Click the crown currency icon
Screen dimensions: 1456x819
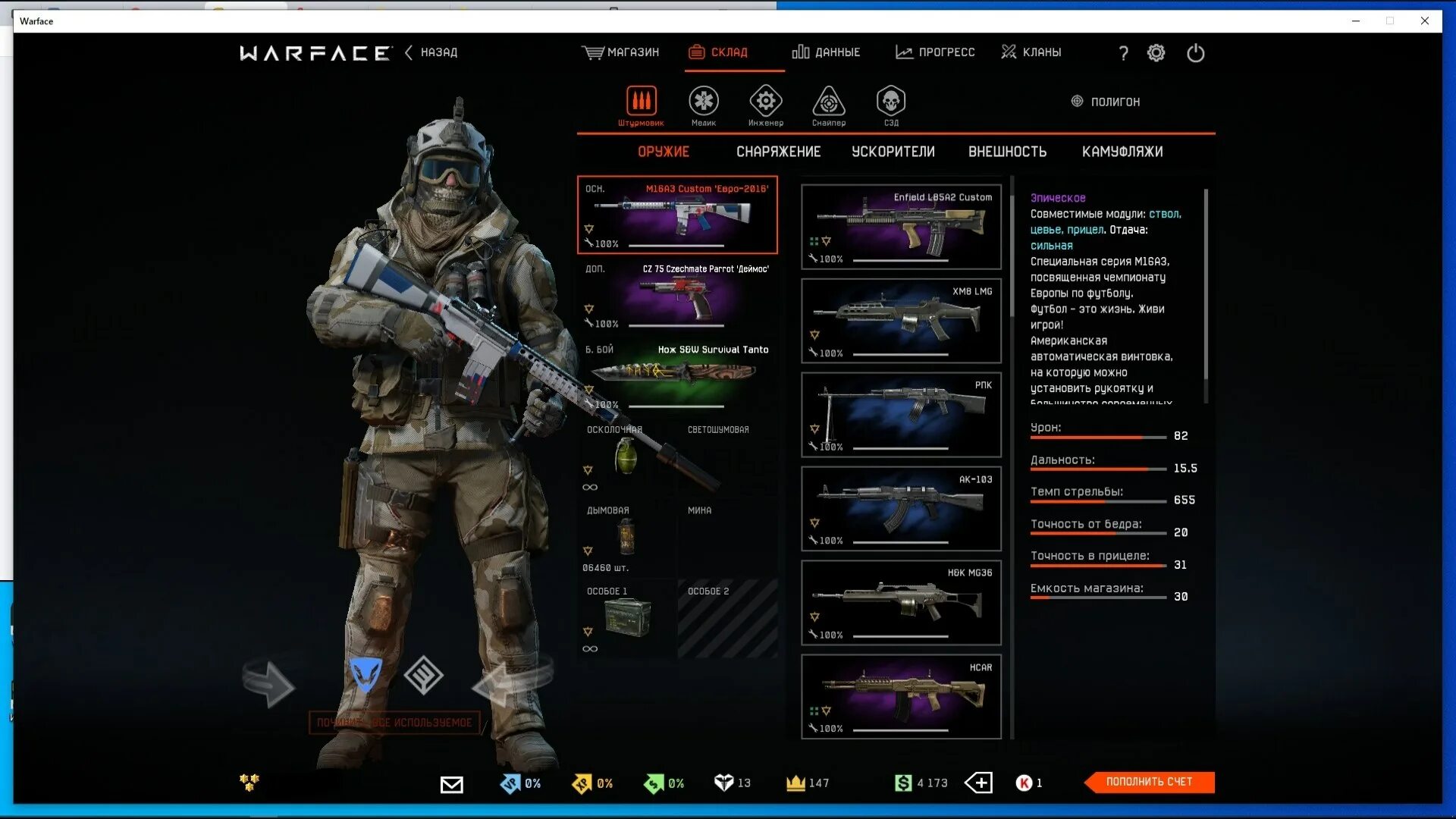(x=795, y=783)
